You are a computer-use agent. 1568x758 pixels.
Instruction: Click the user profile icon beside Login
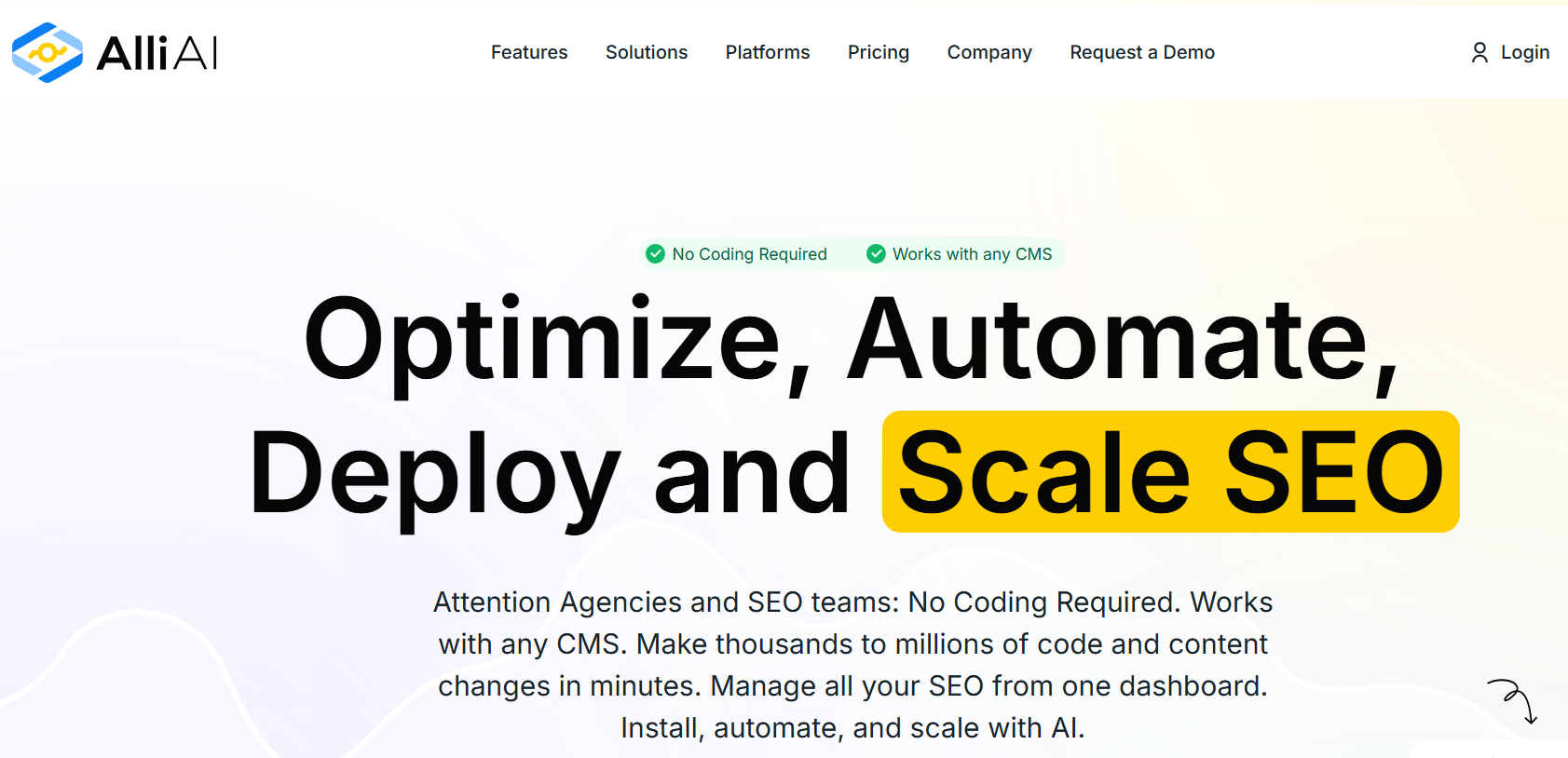(1479, 53)
